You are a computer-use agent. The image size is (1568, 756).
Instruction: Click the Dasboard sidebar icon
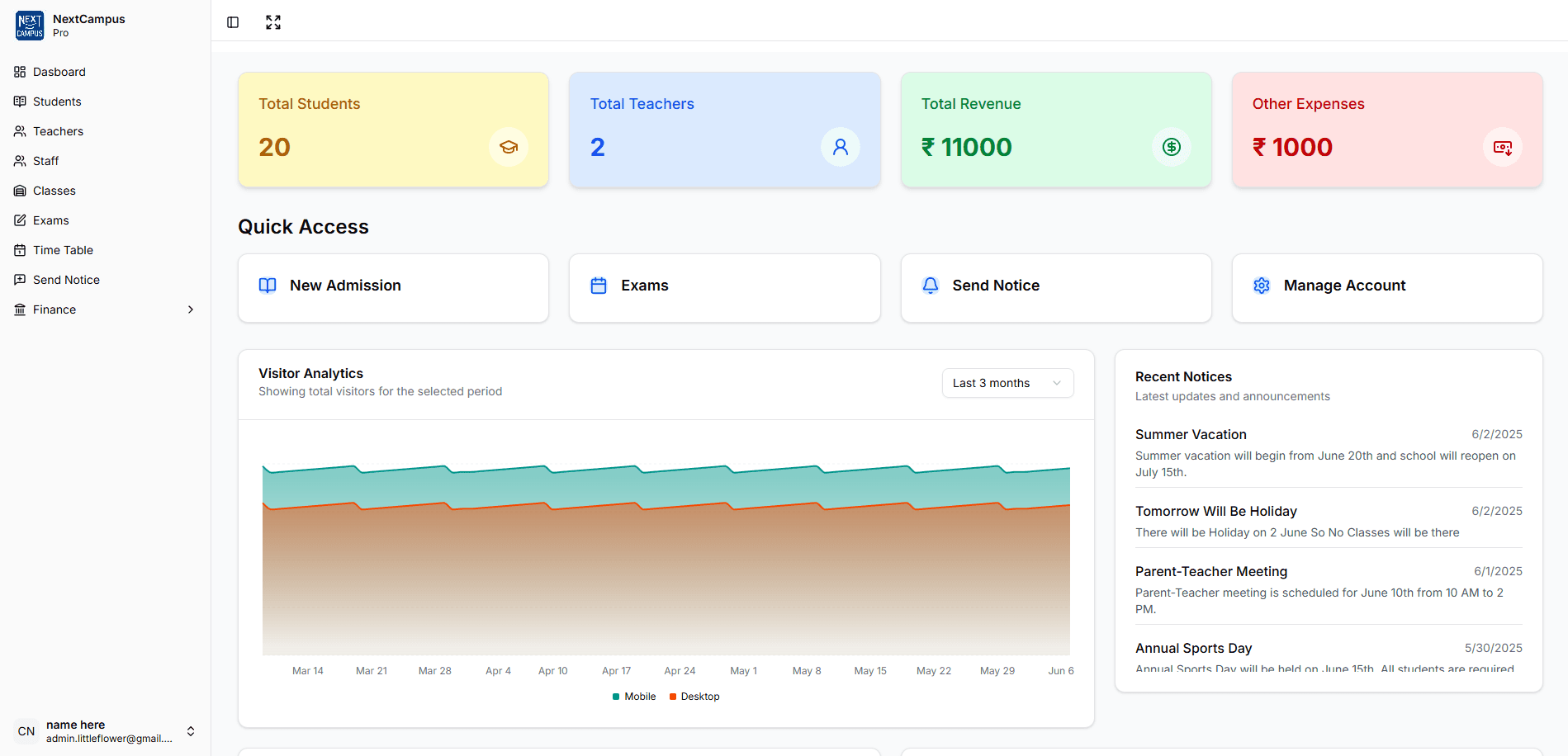click(20, 72)
